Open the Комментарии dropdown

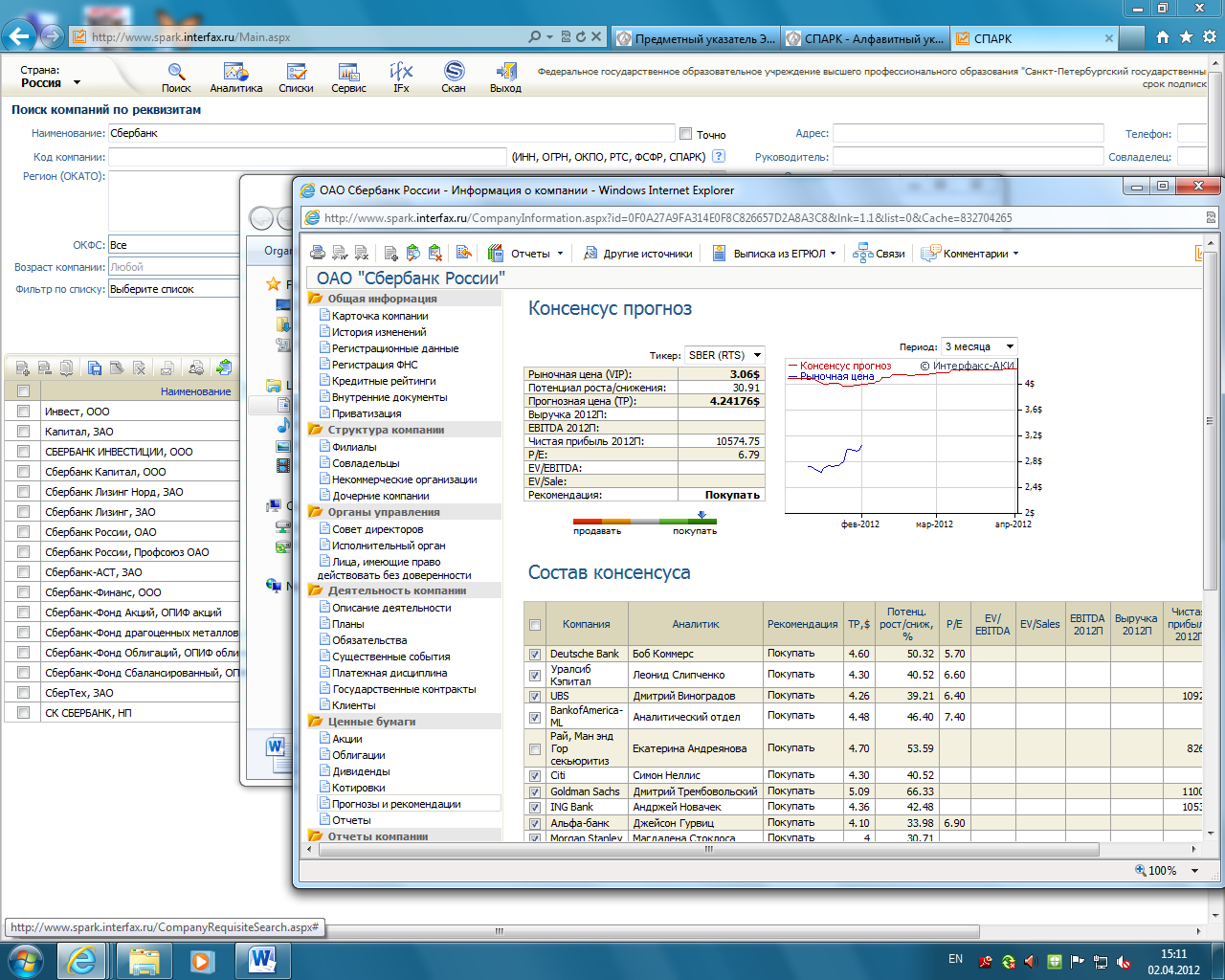coord(970,253)
